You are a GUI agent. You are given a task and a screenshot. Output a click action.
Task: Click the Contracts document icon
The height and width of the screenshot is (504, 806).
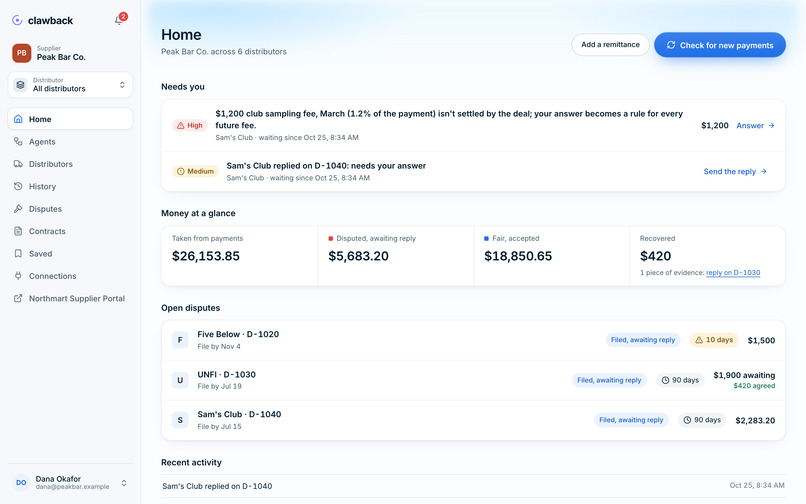pyautogui.click(x=18, y=231)
